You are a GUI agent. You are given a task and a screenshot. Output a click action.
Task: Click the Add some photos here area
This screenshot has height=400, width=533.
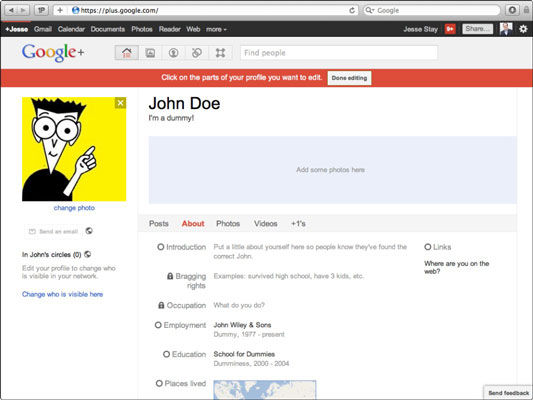tap(332, 170)
